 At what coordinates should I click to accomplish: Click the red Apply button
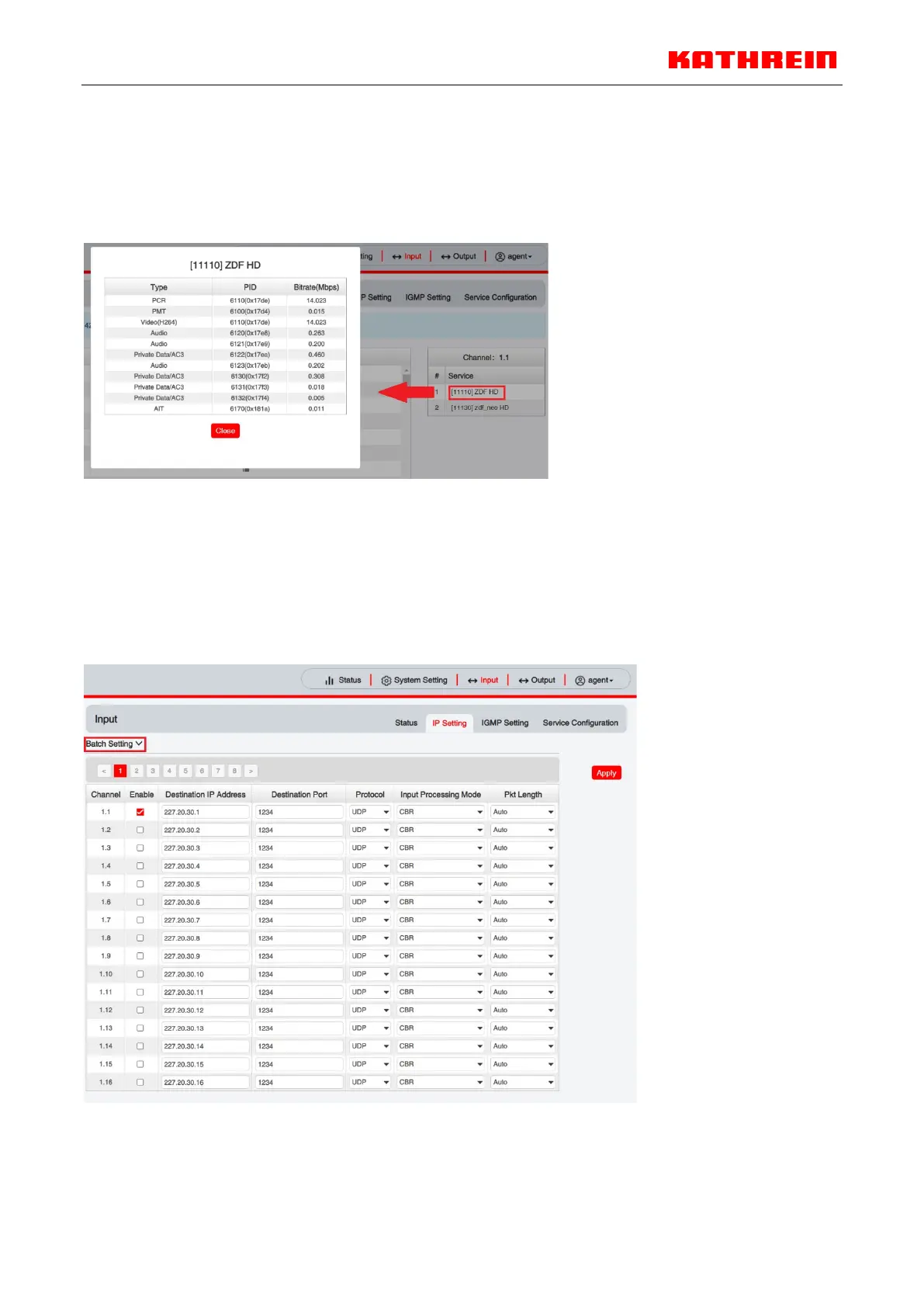click(x=606, y=774)
